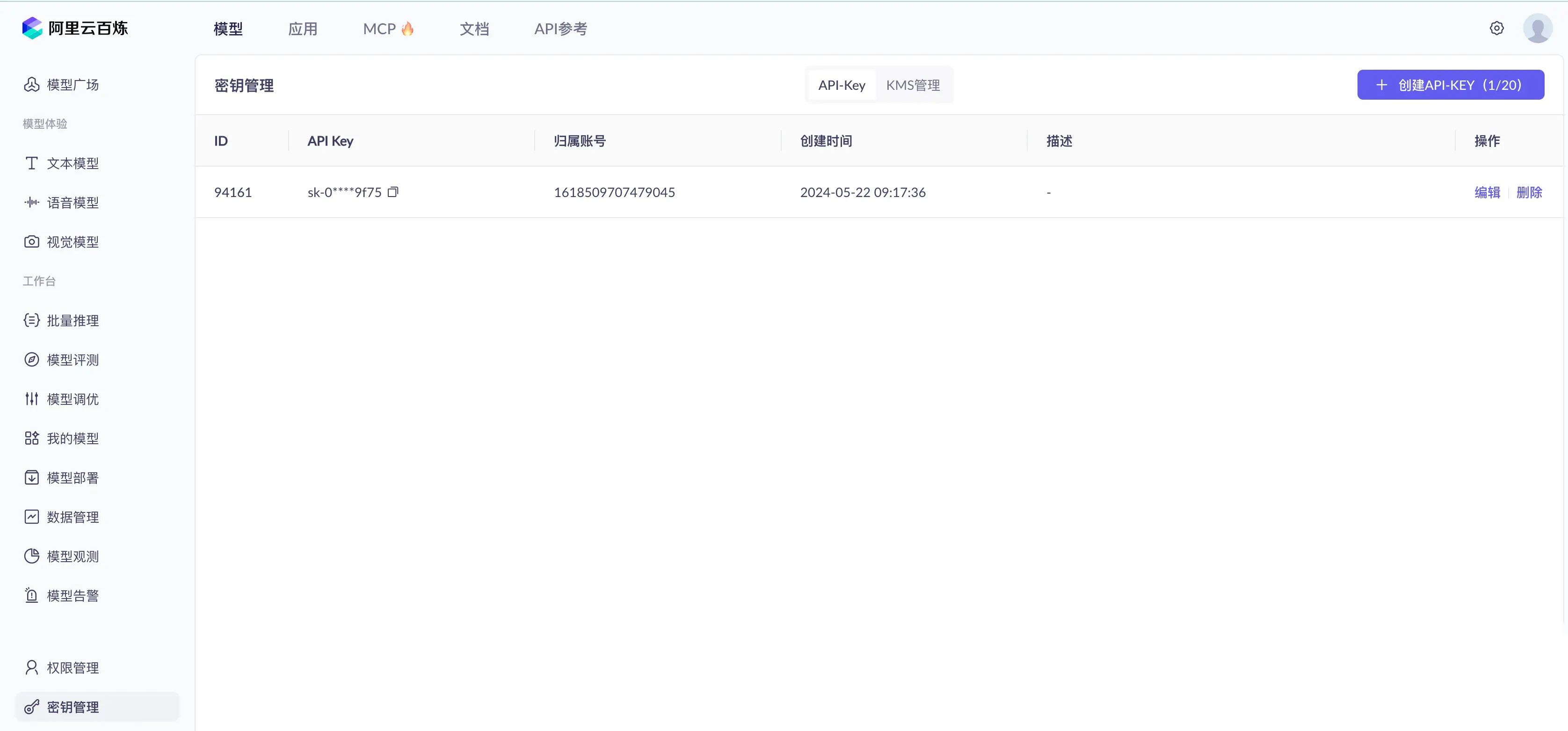Viewport: 1568px width, 731px height.
Task: Switch to the KMS管理 tab
Action: (913, 85)
